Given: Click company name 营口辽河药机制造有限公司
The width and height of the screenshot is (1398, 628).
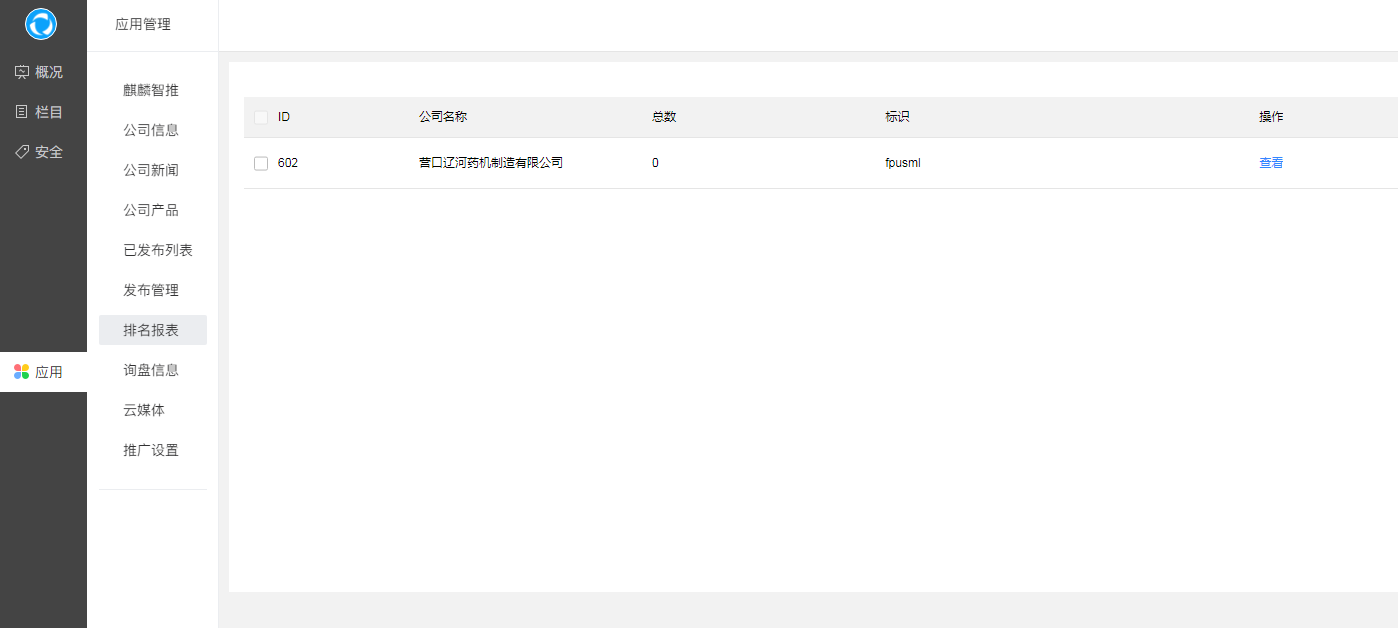Looking at the screenshot, I should [491, 163].
